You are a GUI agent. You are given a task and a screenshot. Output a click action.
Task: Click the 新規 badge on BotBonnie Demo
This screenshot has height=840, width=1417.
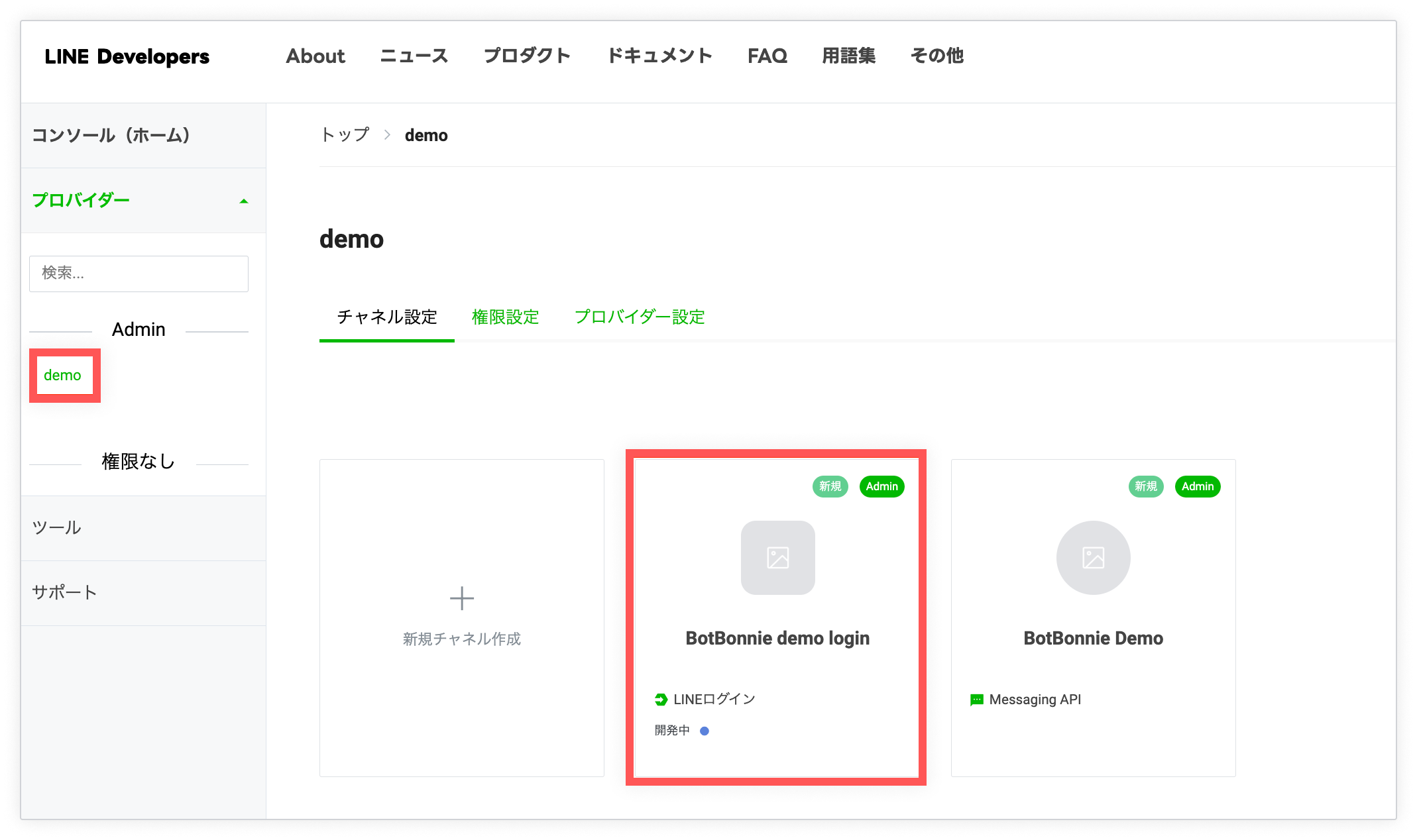(1145, 486)
